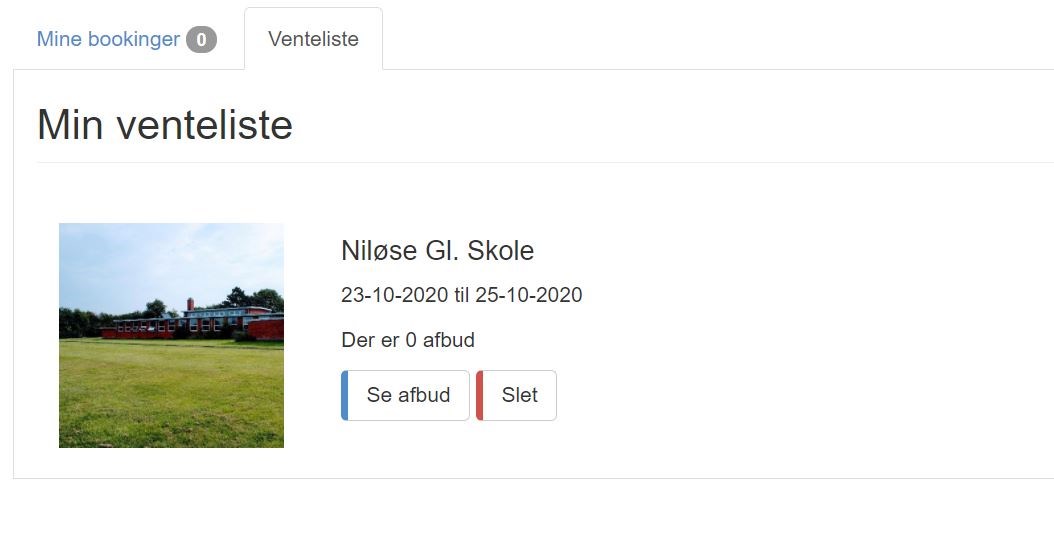Click the Min venteliste heading
Image resolution: width=1054 pixels, height=536 pixels.
point(165,124)
